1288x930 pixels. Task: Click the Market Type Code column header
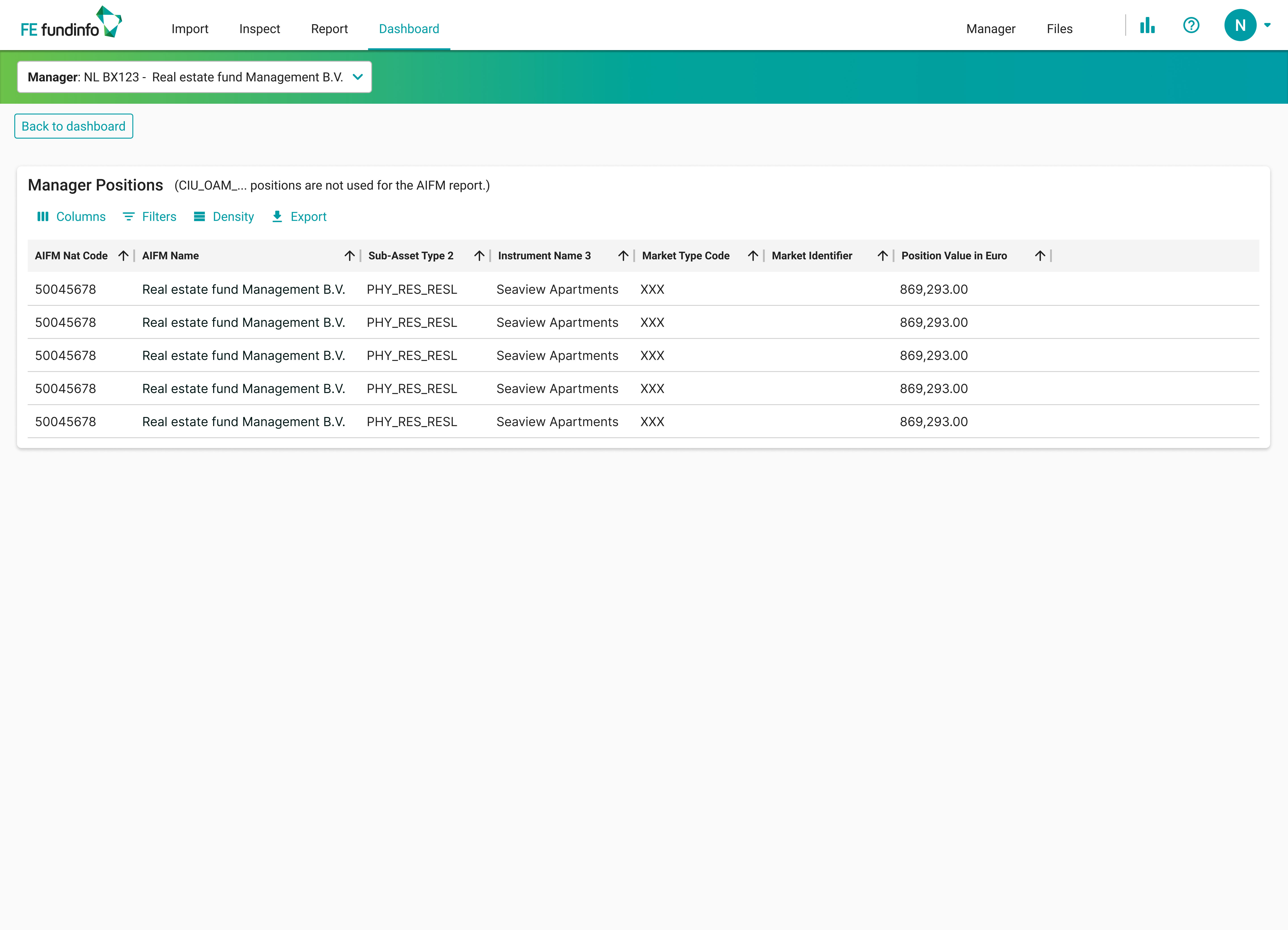686,256
